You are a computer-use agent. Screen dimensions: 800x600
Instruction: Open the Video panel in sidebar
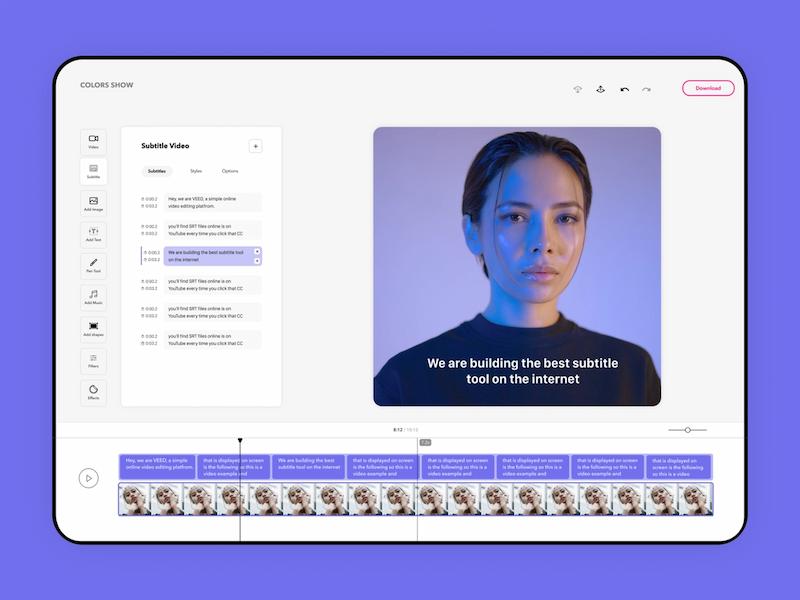click(x=93, y=141)
